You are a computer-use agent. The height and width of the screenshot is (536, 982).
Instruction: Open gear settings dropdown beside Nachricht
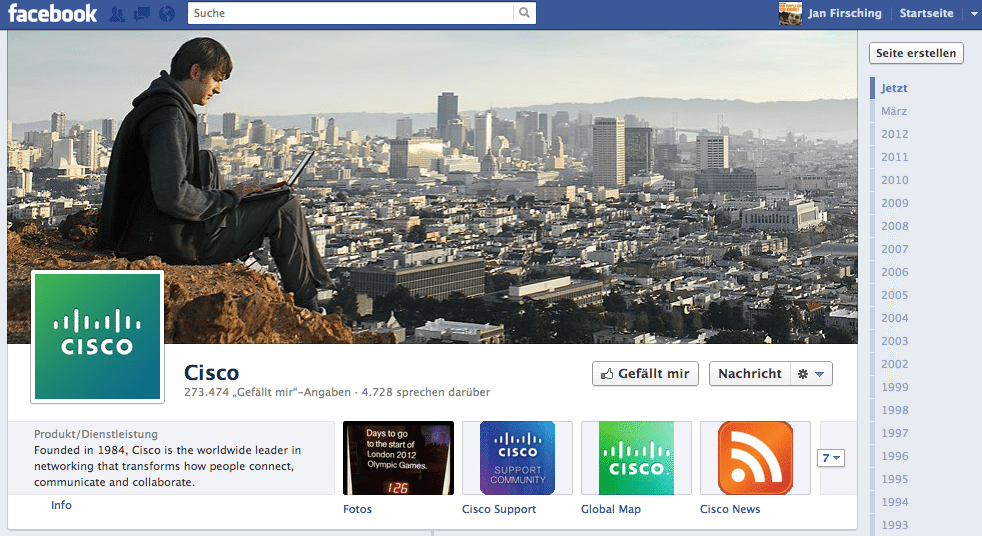tap(811, 374)
